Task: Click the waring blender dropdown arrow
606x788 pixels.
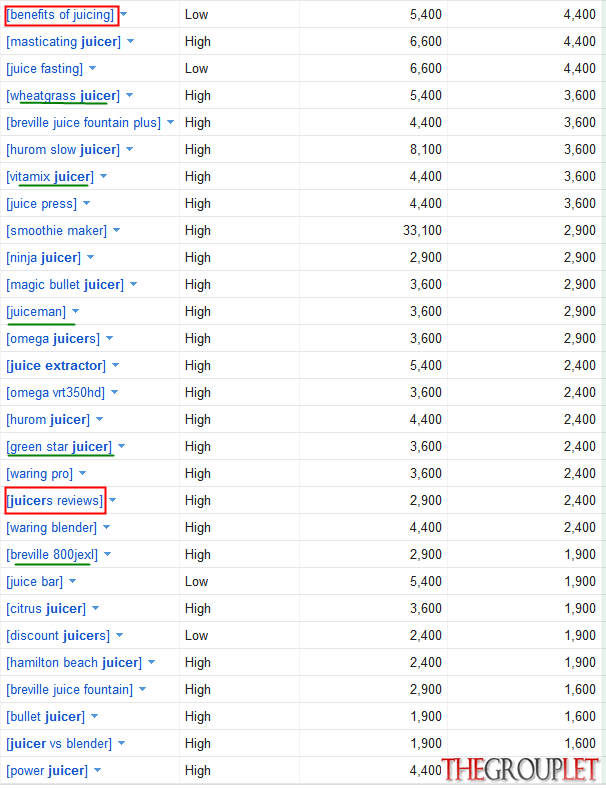Action: click(107, 528)
